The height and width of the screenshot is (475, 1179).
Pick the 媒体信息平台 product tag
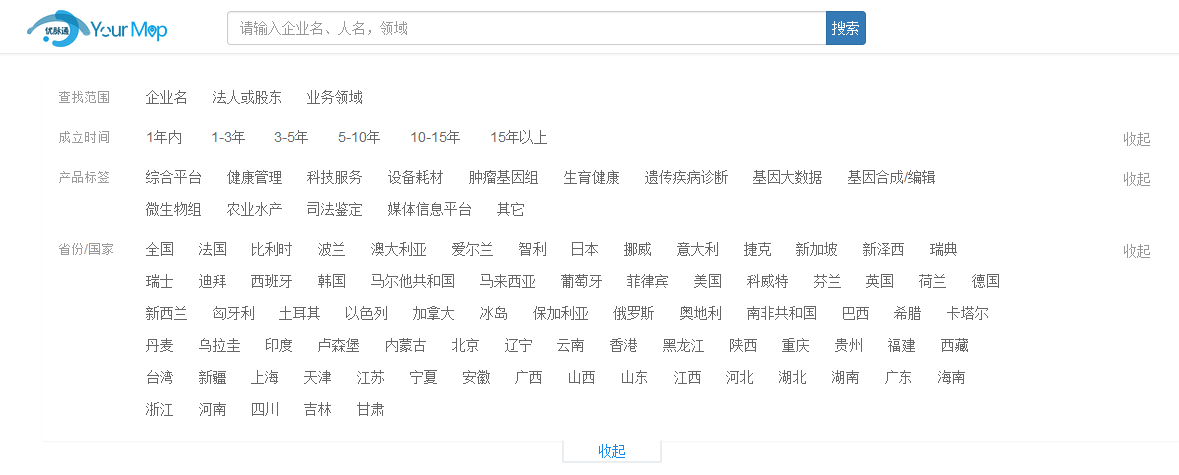tap(429, 210)
